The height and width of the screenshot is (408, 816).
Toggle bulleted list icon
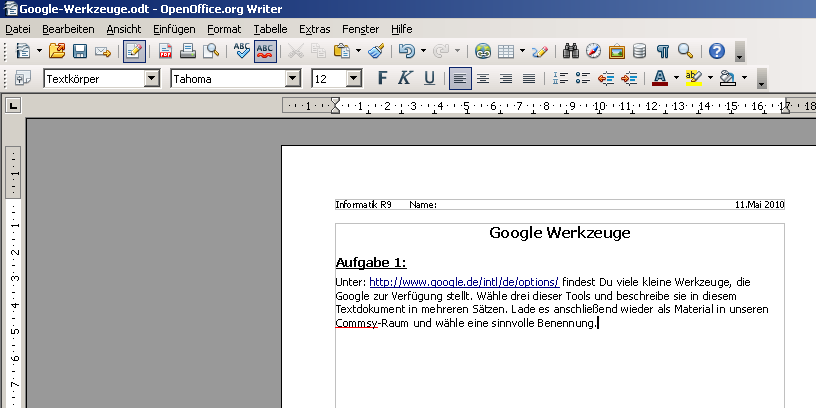tap(583, 79)
